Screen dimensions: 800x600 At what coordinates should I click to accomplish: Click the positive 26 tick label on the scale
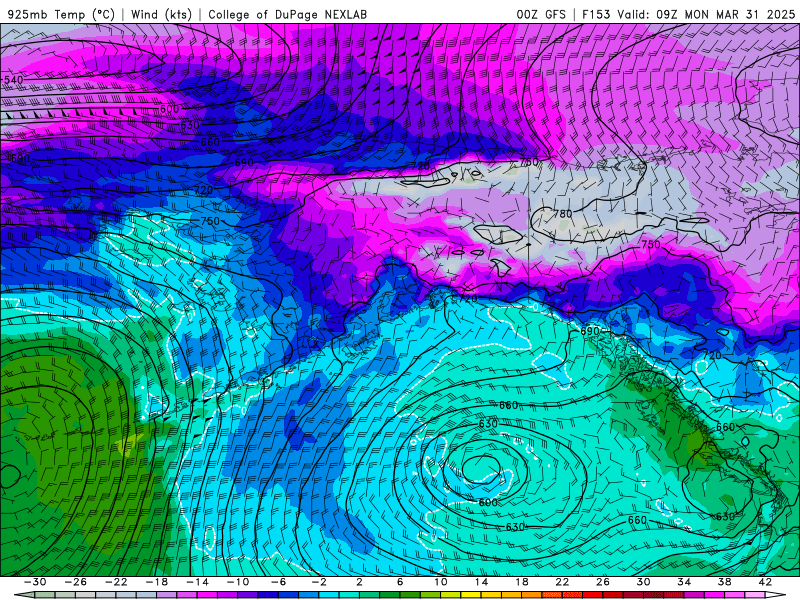tap(603, 582)
